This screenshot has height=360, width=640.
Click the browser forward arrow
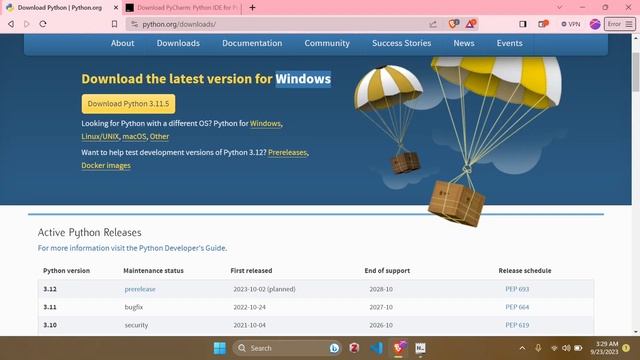click(27, 24)
